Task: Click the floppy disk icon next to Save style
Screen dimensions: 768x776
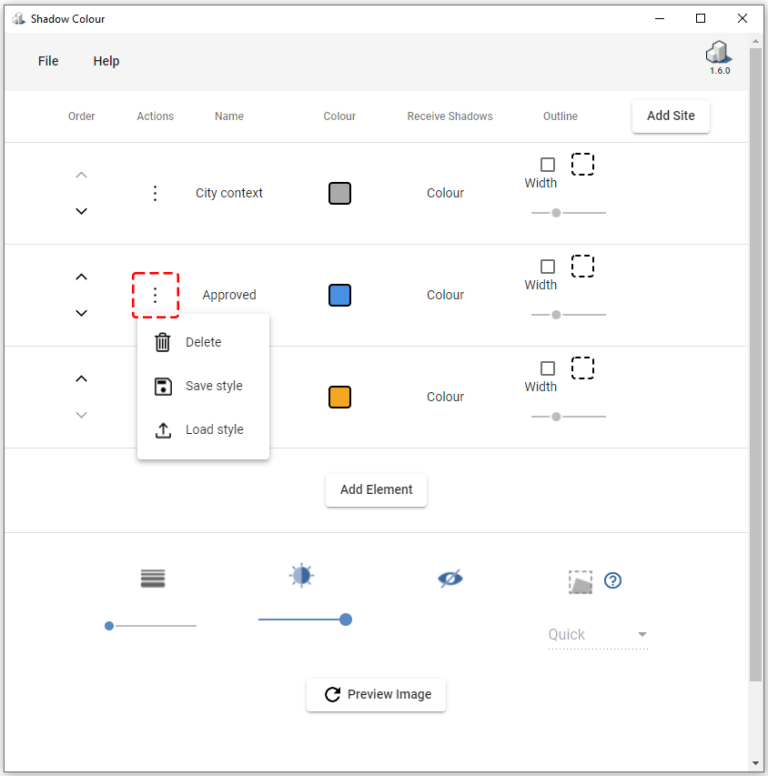Action: click(x=163, y=386)
